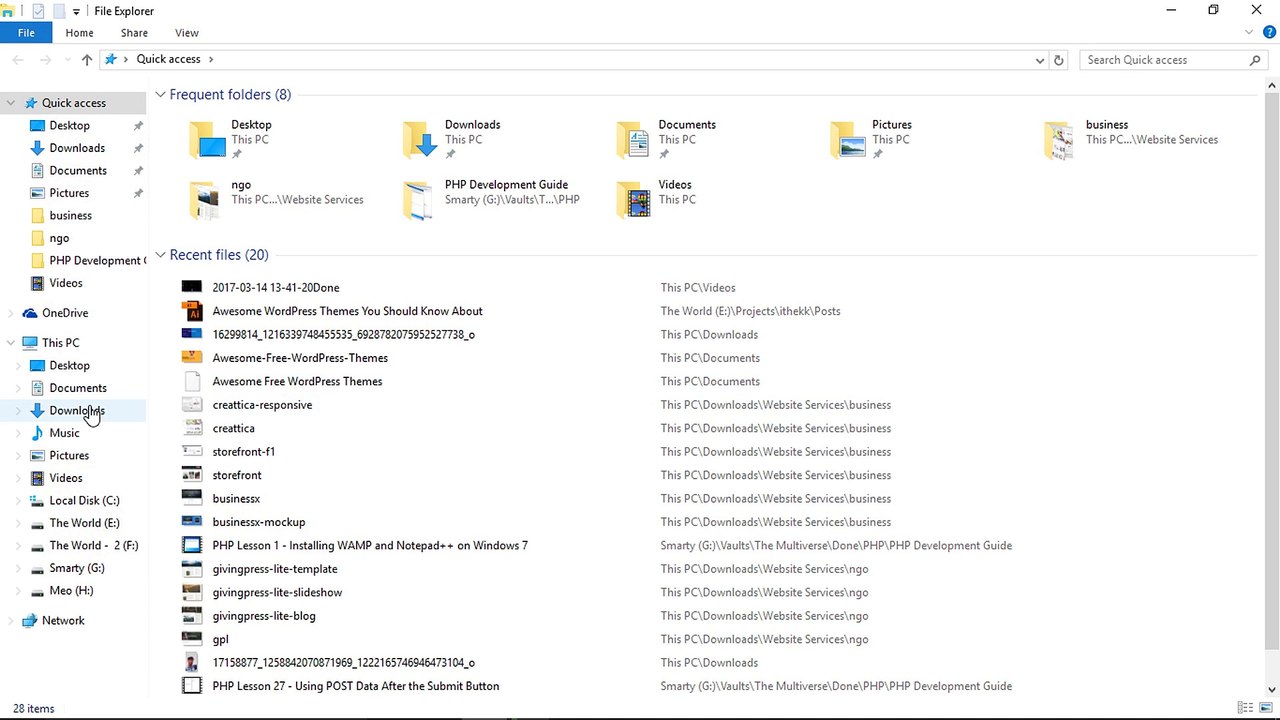This screenshot has height=720, width=1280.
Task: Open the Documents frequent folder icon
Action: (634, 140)
